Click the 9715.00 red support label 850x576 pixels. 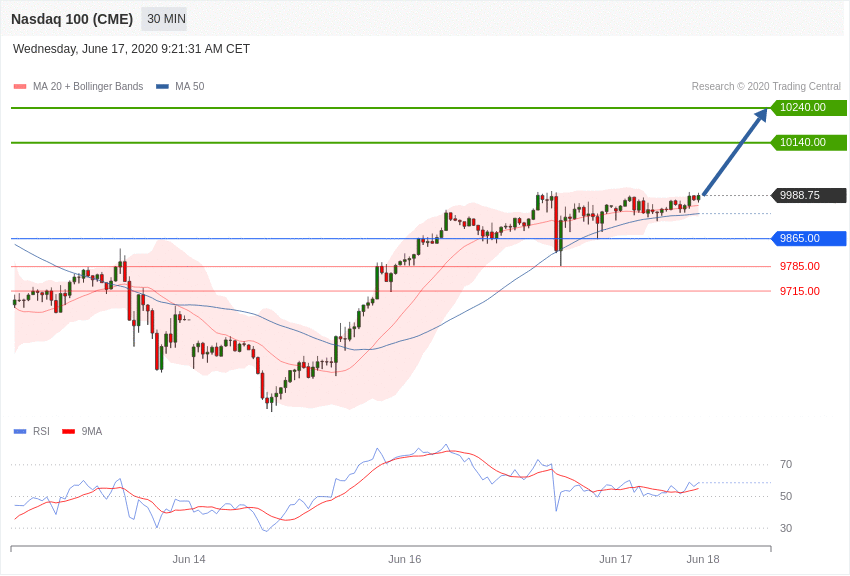[800, 291]
